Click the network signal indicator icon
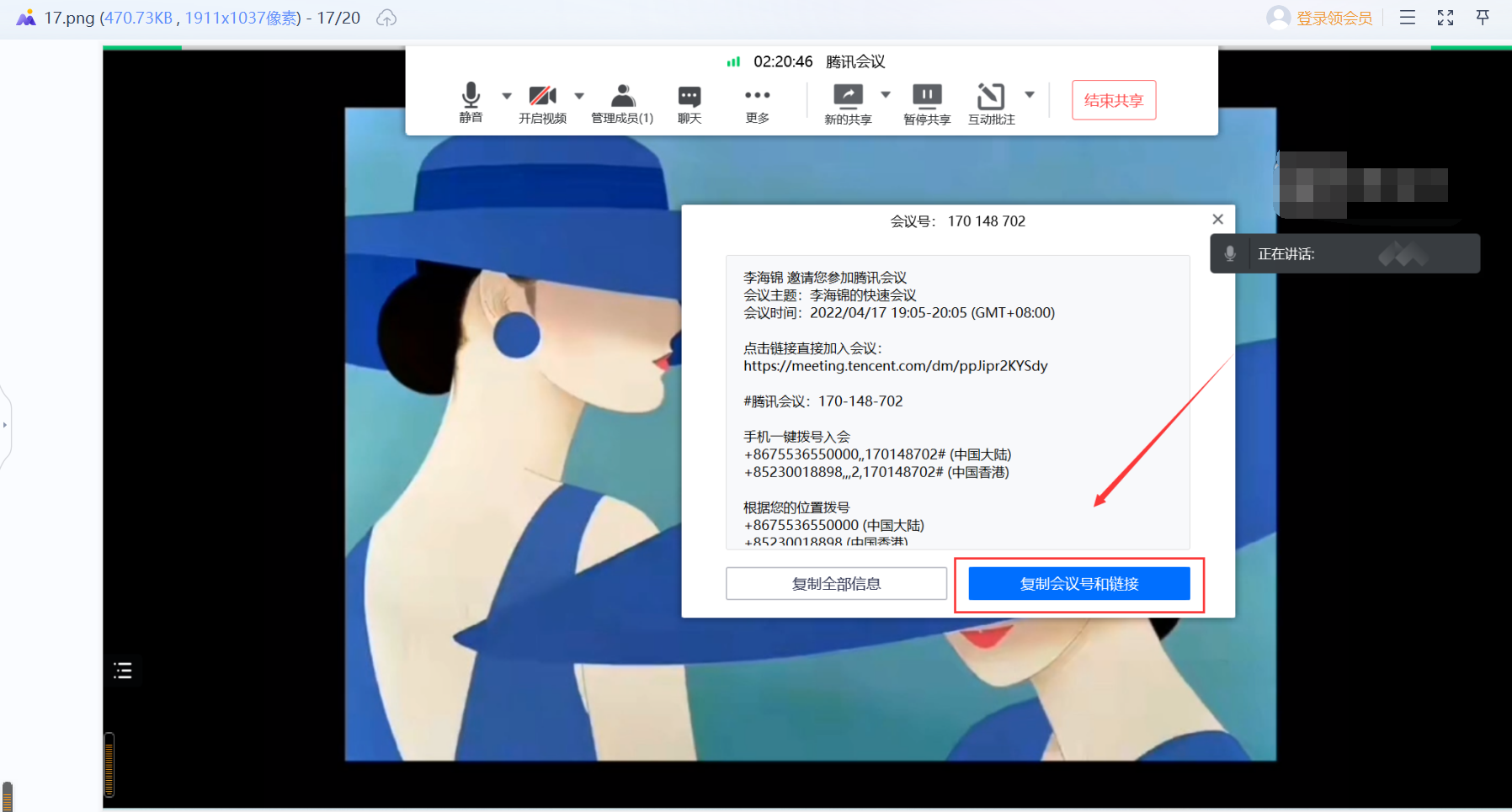This screenshot has height=812, width=1512. [733, 61]
